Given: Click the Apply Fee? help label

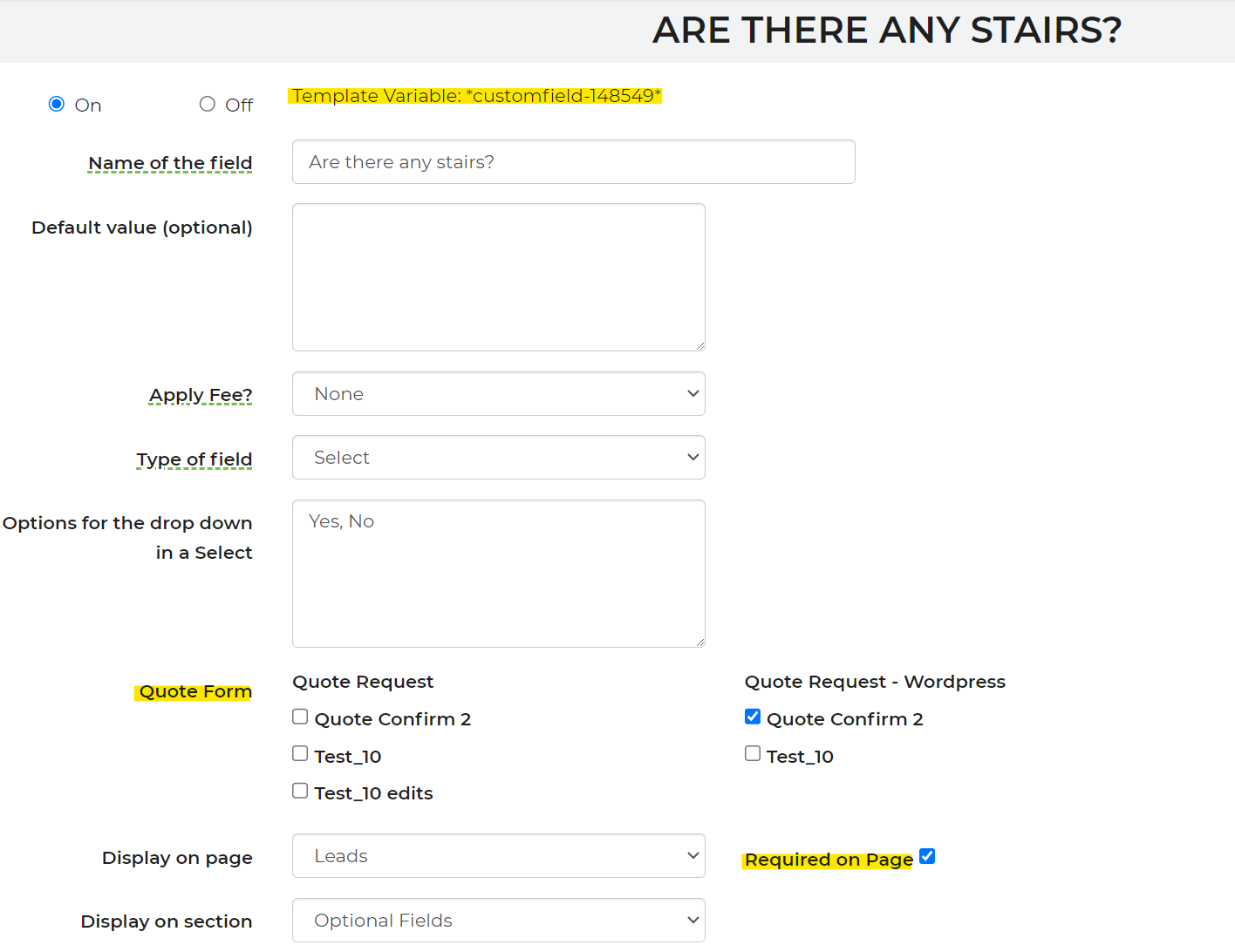Looking at the screenshot, I should tap(201, 396).
